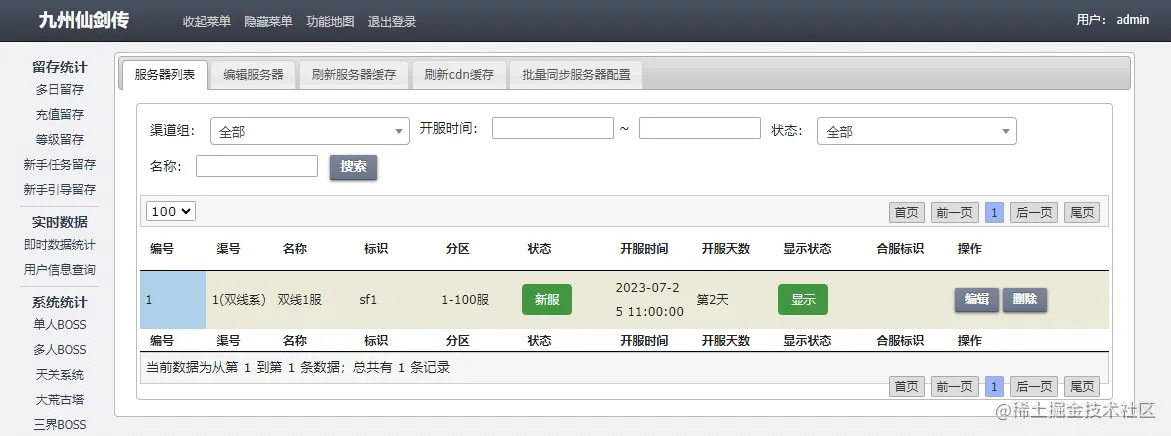Viewport: 1171px width, 436px height.
Task: Open 多人BOSS in sidebar
Action: [60, 349]
